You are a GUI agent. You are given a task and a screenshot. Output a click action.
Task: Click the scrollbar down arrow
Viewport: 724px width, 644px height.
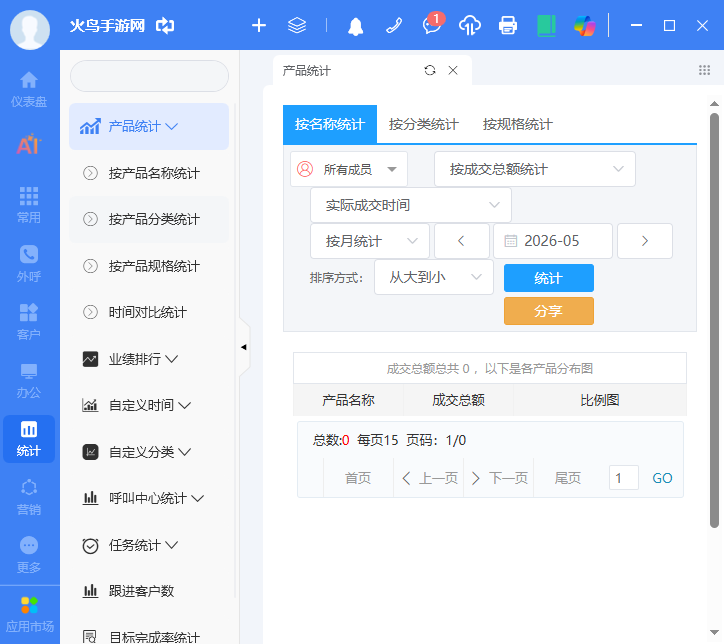714,632
